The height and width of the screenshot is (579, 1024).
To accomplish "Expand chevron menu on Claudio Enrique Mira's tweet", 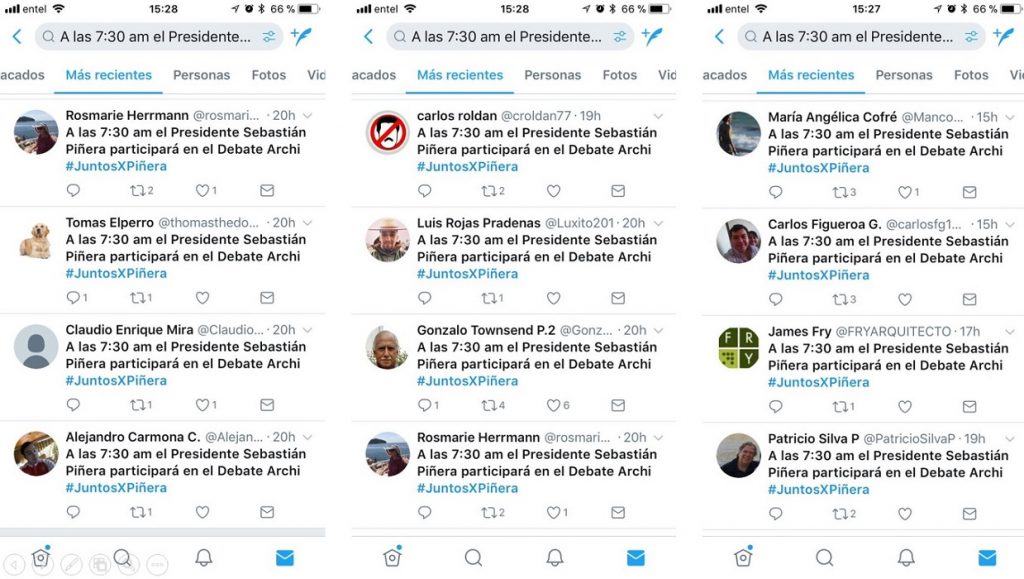I will [308, 330].
